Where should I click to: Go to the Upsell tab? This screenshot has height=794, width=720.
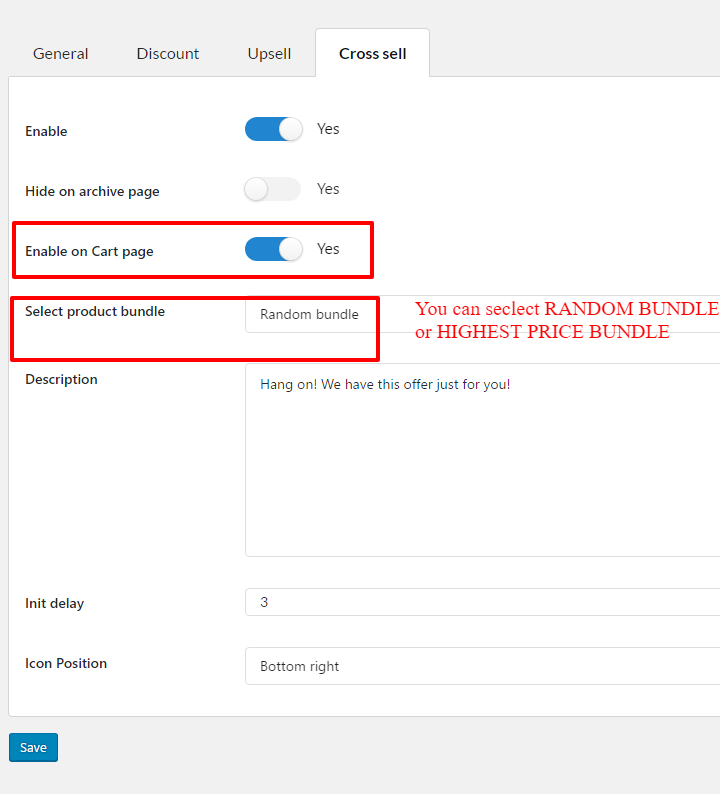click(269, 54)
